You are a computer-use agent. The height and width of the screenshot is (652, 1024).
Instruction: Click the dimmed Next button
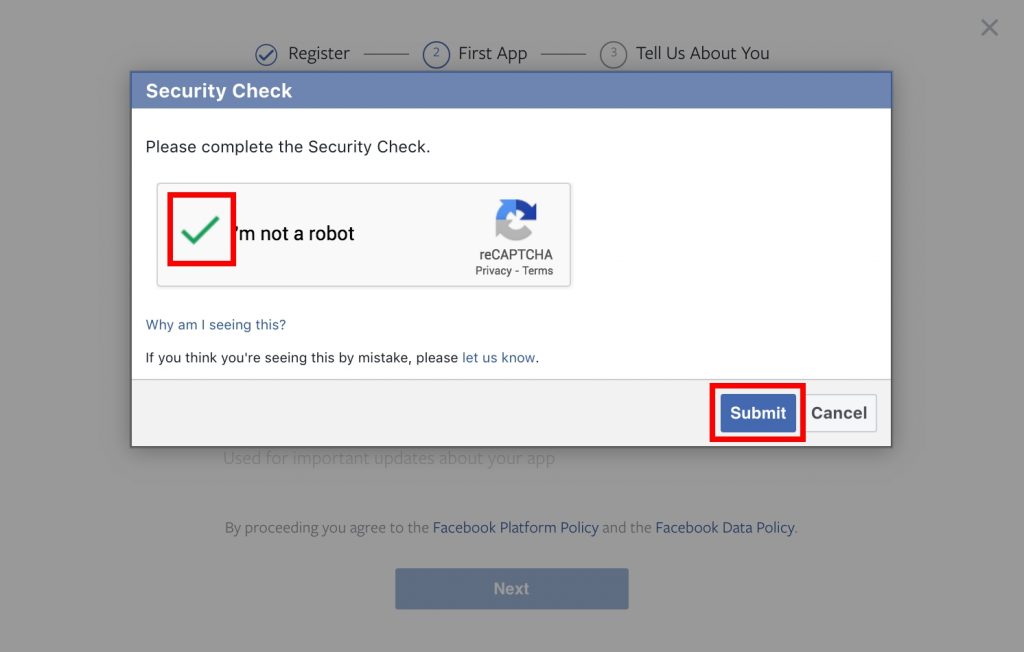click(x=511, y=589)
